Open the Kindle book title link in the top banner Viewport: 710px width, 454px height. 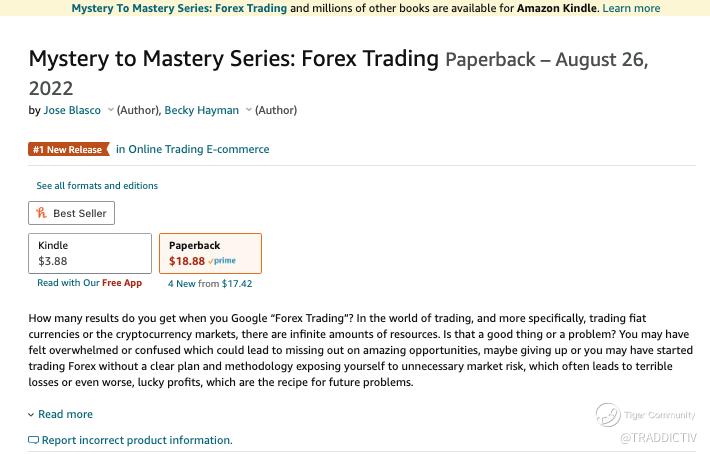click(x=179, y=8)
